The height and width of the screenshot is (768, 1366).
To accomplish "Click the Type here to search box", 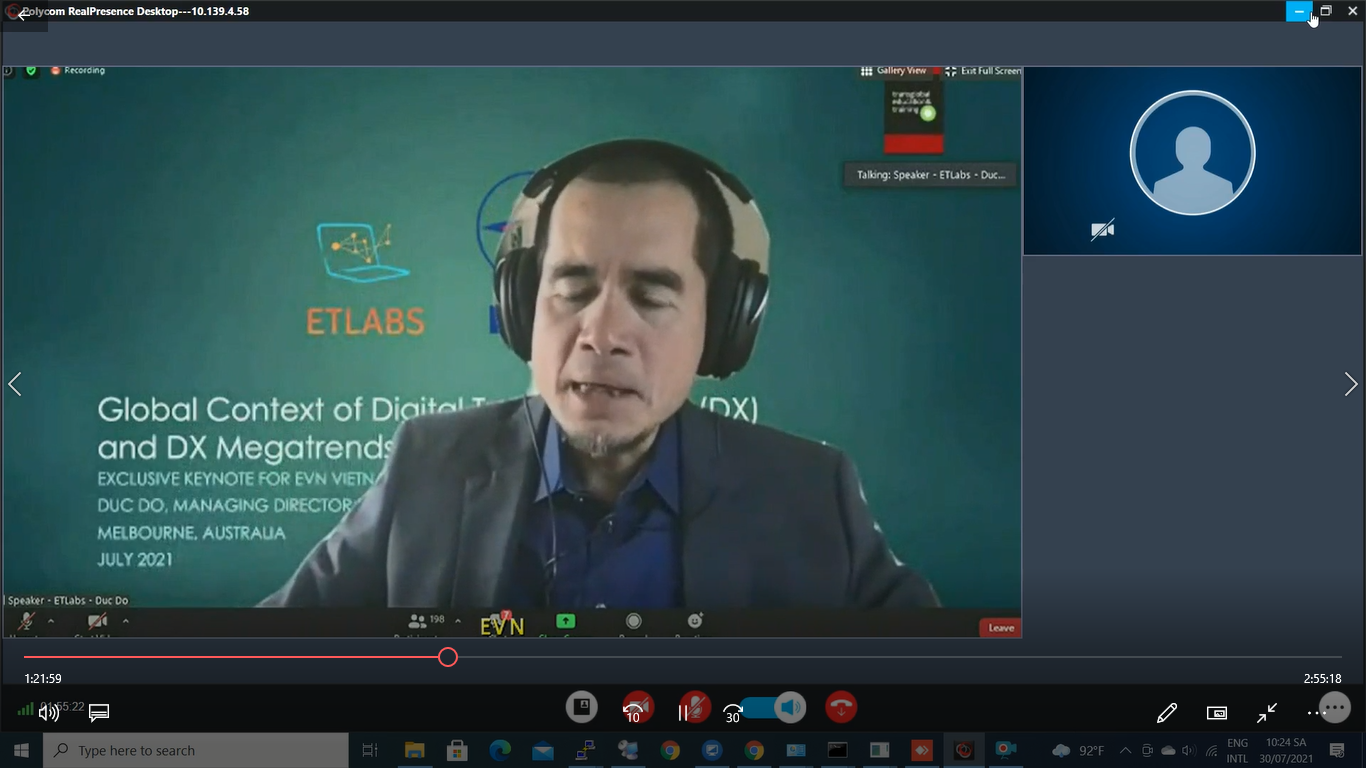I will pos(196,750).
